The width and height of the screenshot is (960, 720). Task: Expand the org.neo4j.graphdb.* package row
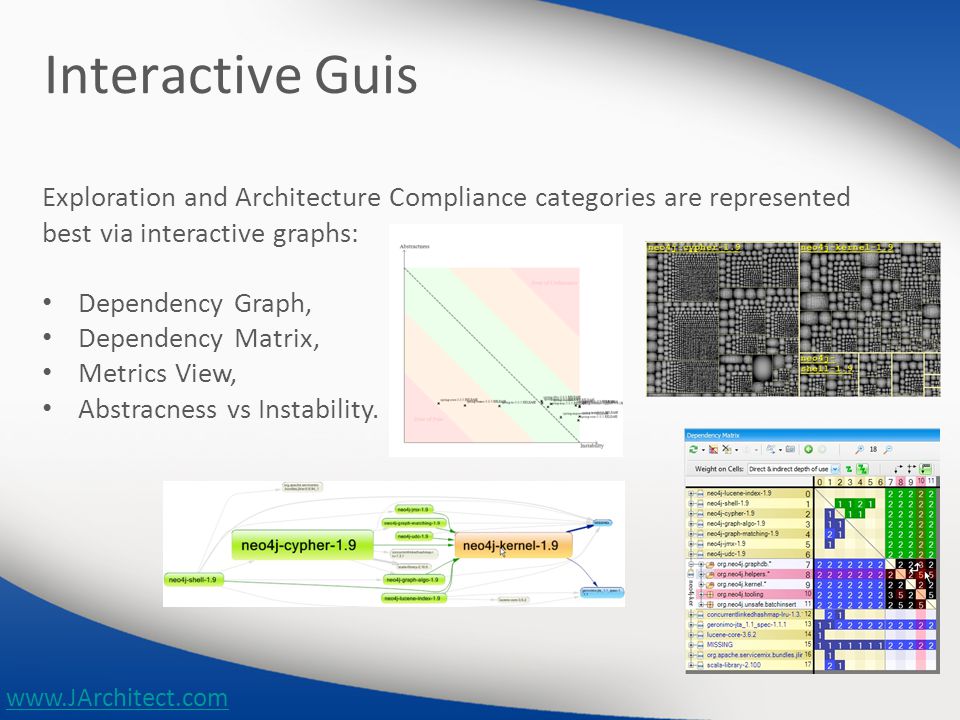point(702,564)
